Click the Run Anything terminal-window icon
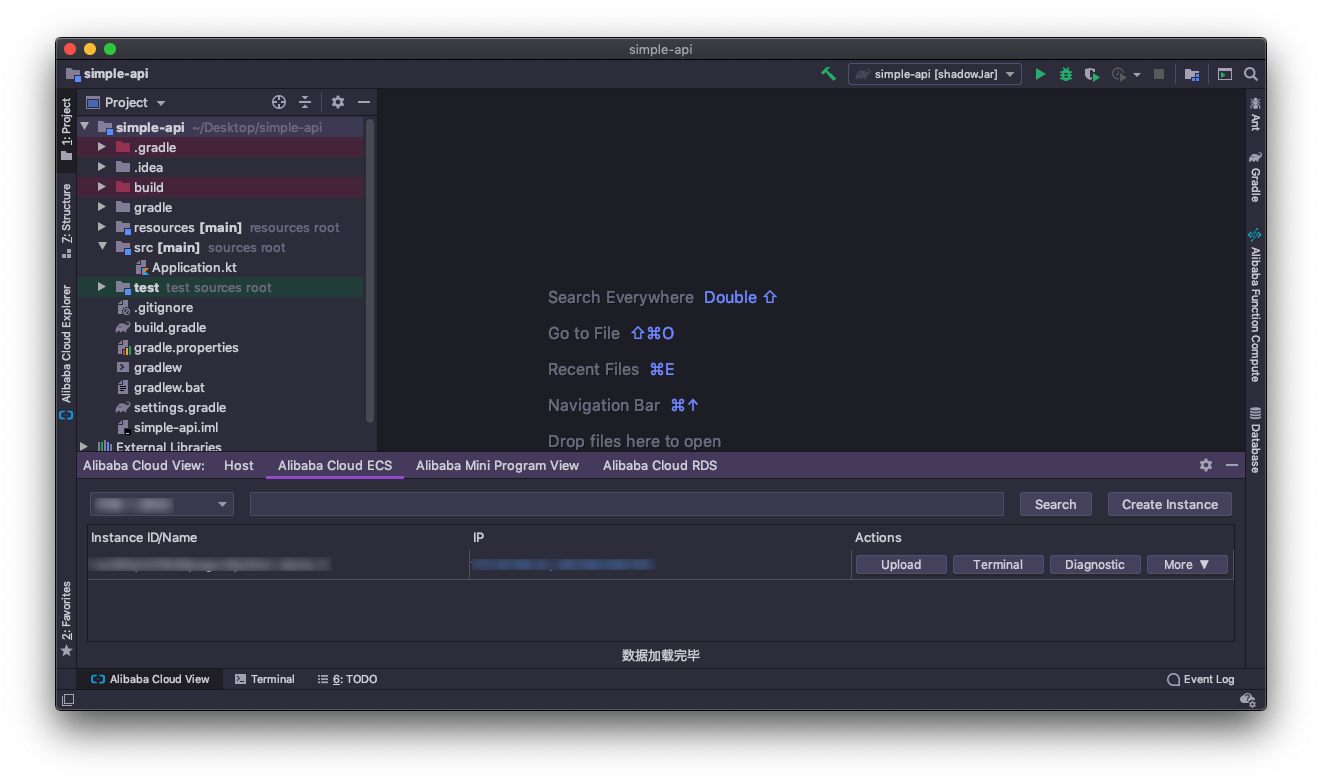The image size is (1322, 784). pos(1224,74)
